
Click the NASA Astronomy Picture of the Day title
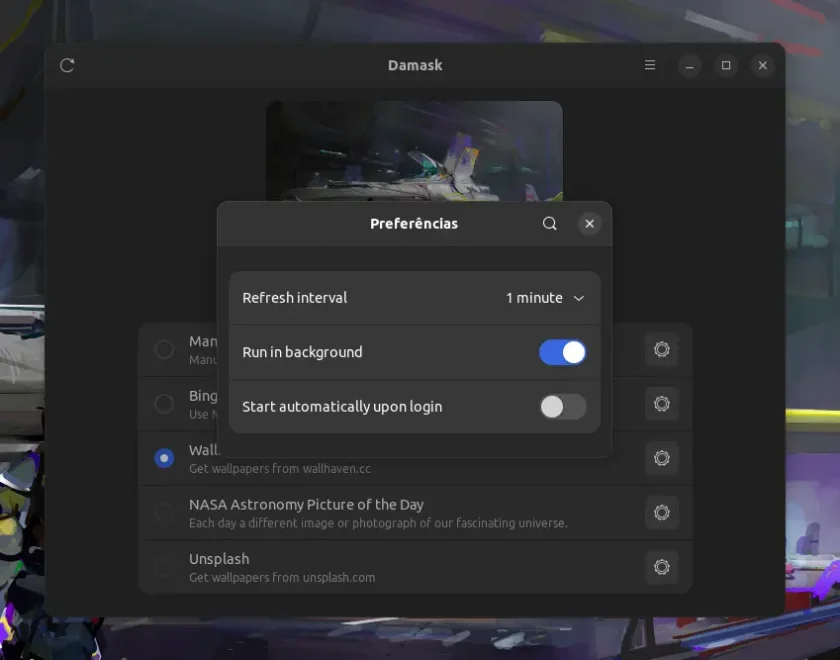(306, 505)
